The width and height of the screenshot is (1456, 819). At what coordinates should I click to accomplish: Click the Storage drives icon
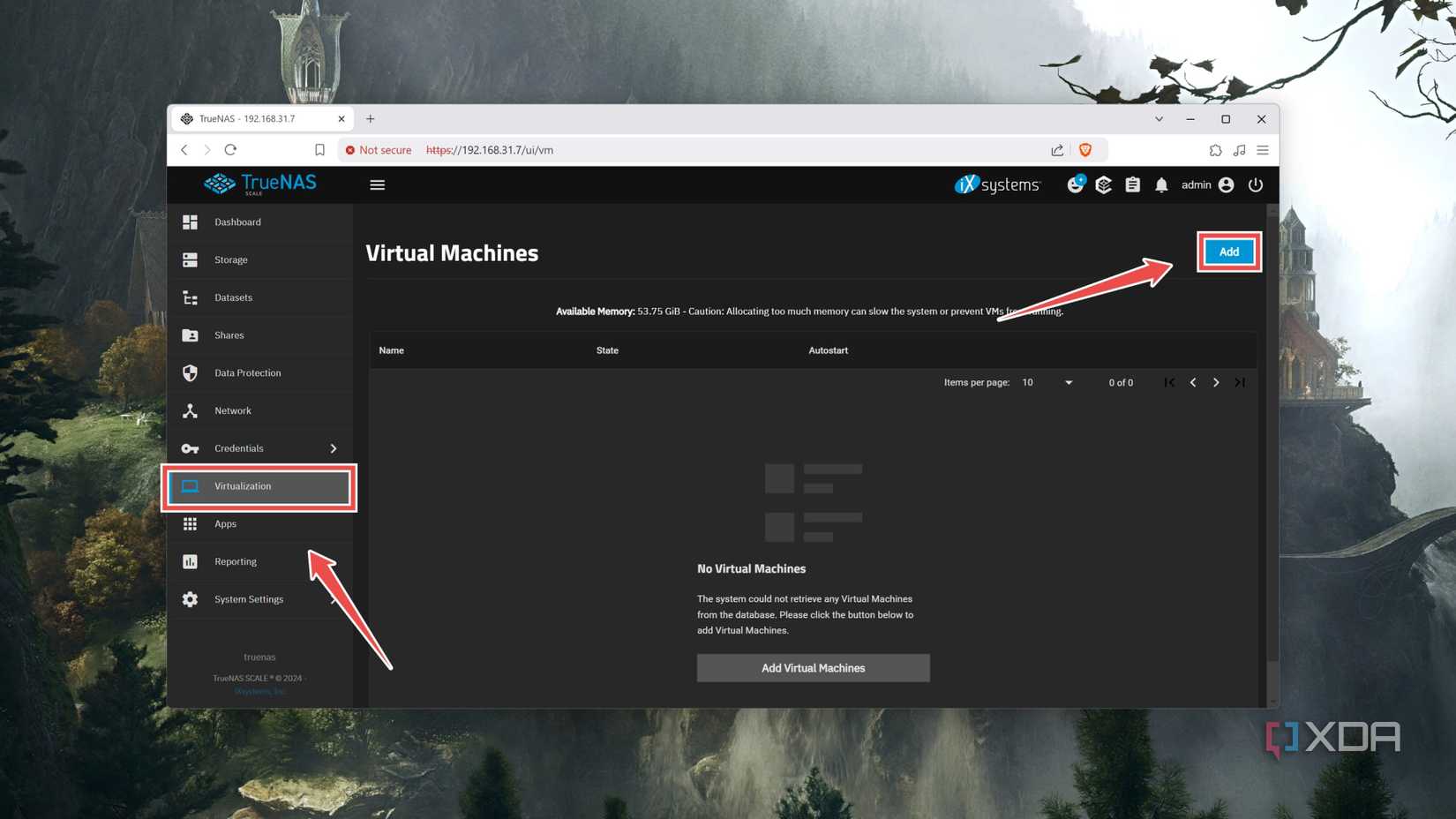click(x=190, y=259)
